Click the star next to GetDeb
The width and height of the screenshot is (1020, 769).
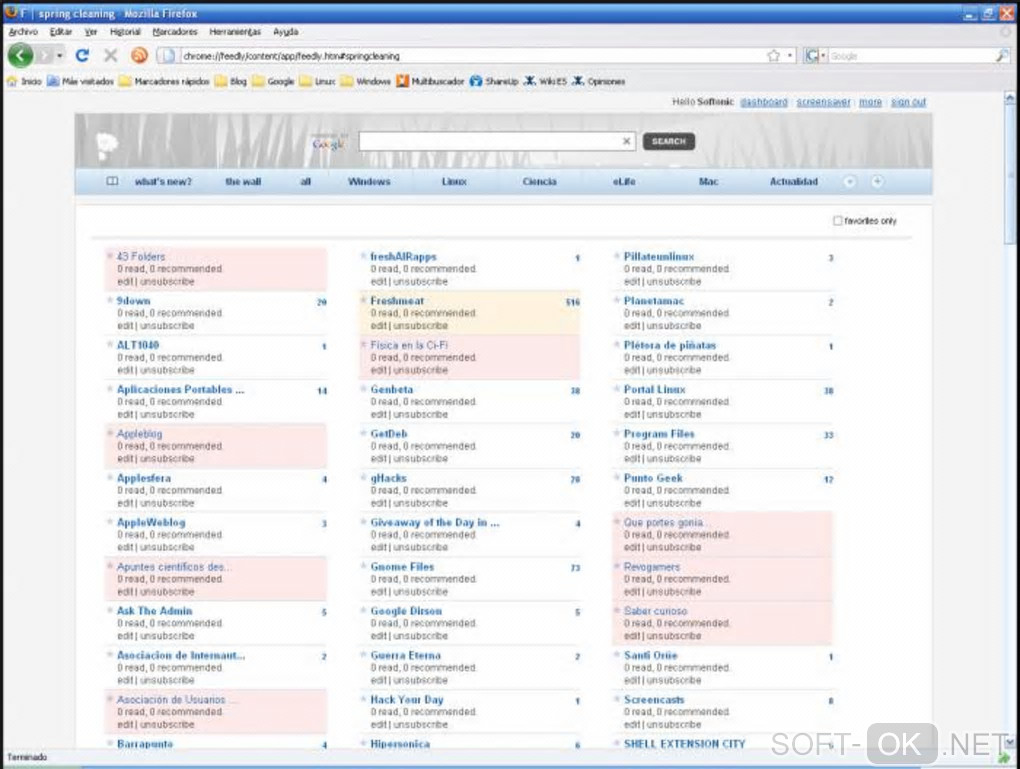coord(364,433)
